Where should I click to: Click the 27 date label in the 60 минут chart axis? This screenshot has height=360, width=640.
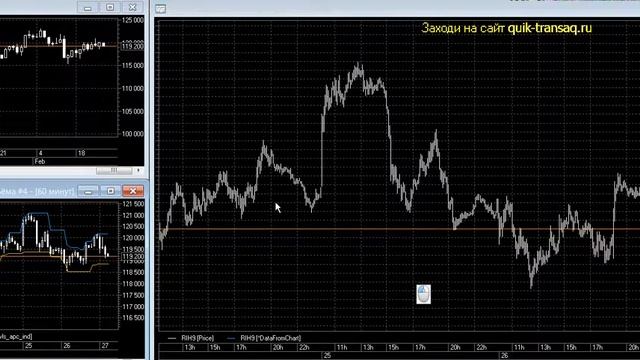[105, 346]
